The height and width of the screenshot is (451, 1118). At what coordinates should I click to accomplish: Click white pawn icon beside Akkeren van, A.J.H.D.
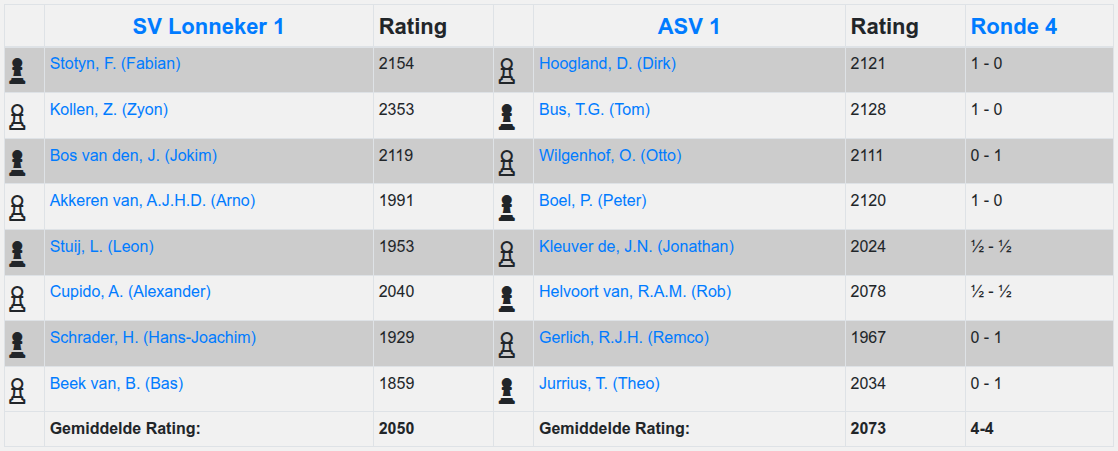[17, 208]
